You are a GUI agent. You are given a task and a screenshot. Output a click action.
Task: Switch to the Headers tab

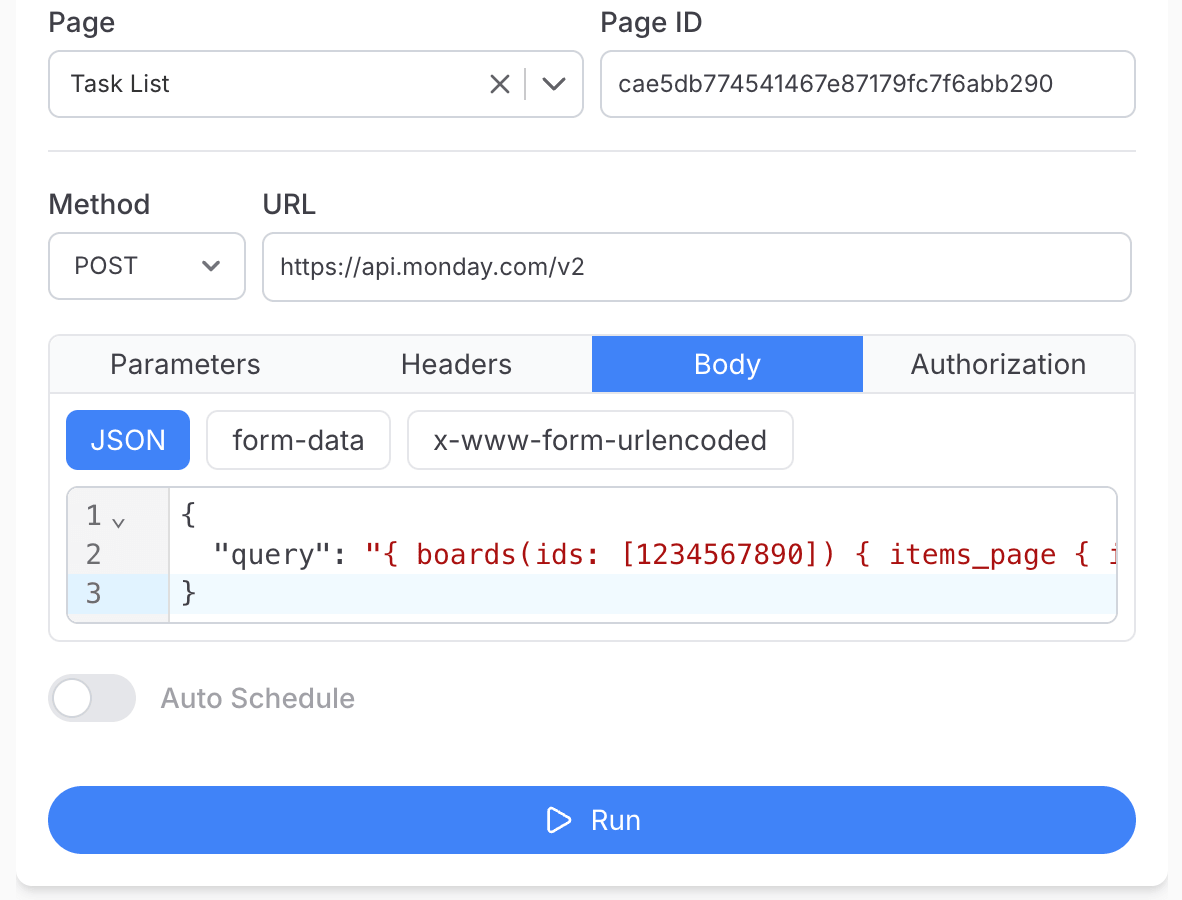tap(456, 364)
